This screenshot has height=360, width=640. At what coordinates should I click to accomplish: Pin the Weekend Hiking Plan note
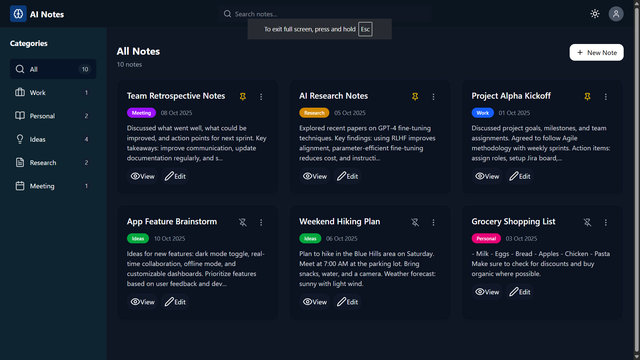pyautogui.click(x=415, y=222)
